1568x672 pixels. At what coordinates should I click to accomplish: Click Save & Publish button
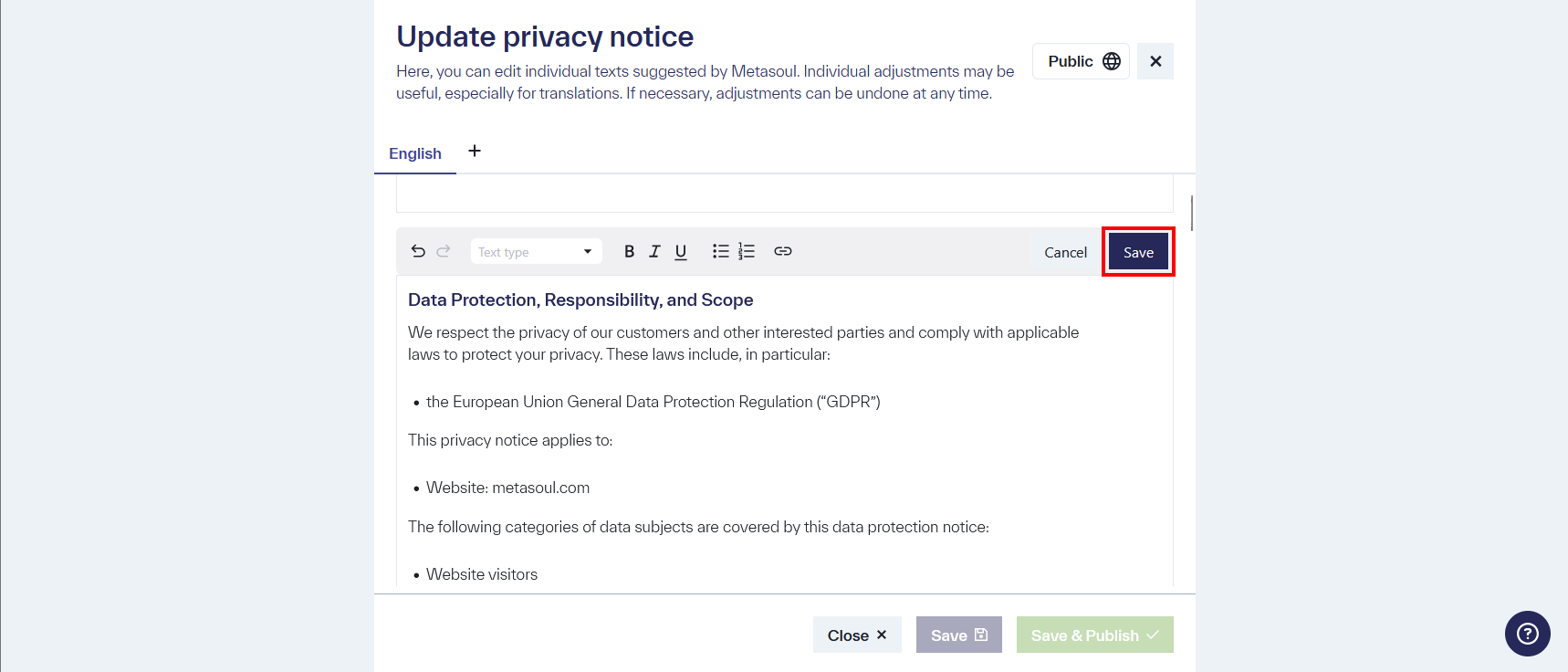pos(1094,635)
